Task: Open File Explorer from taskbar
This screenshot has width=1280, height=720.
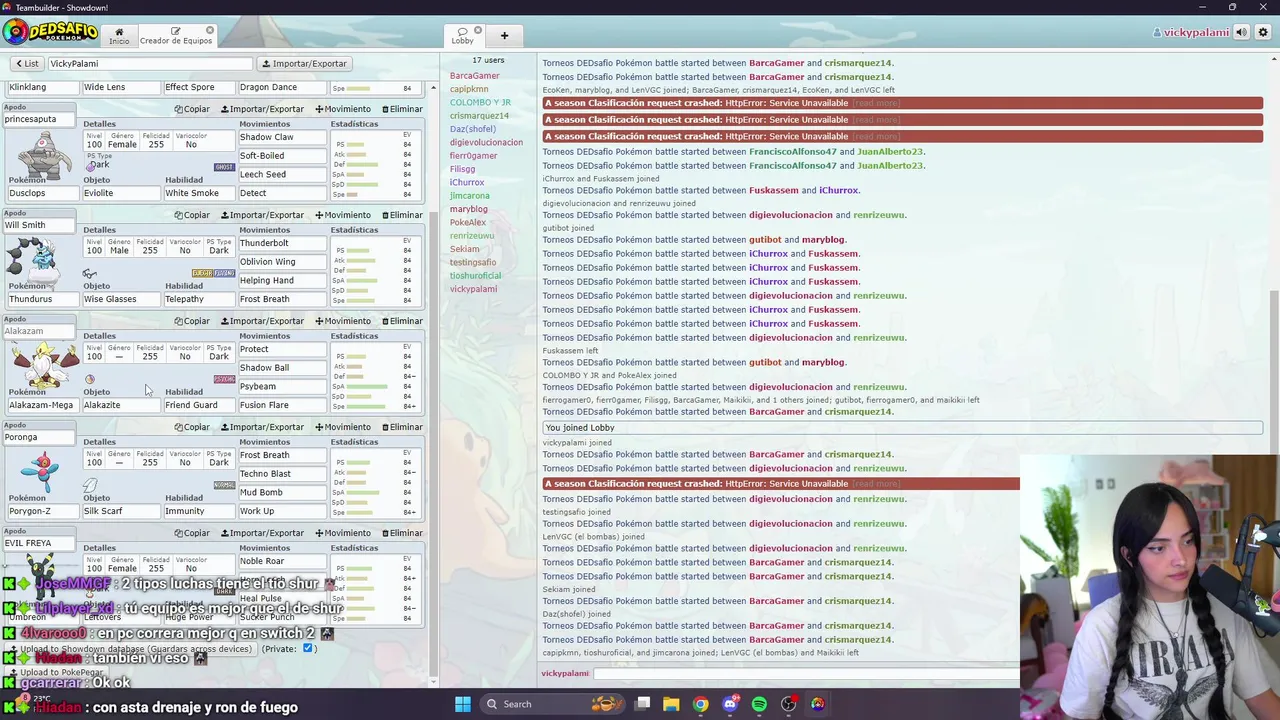Action: (x=671, y=704)
